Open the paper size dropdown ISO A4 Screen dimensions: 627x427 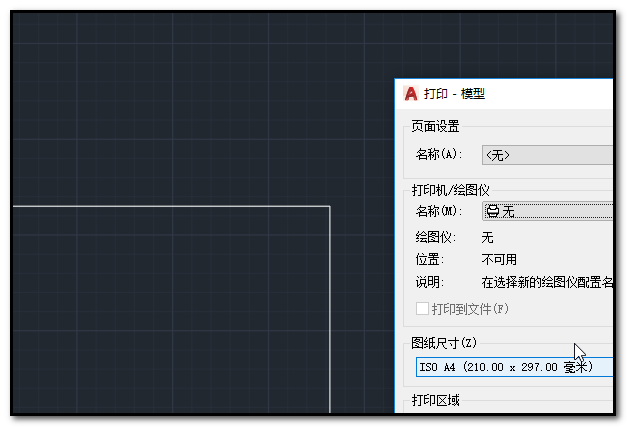[x=514, y=367]
